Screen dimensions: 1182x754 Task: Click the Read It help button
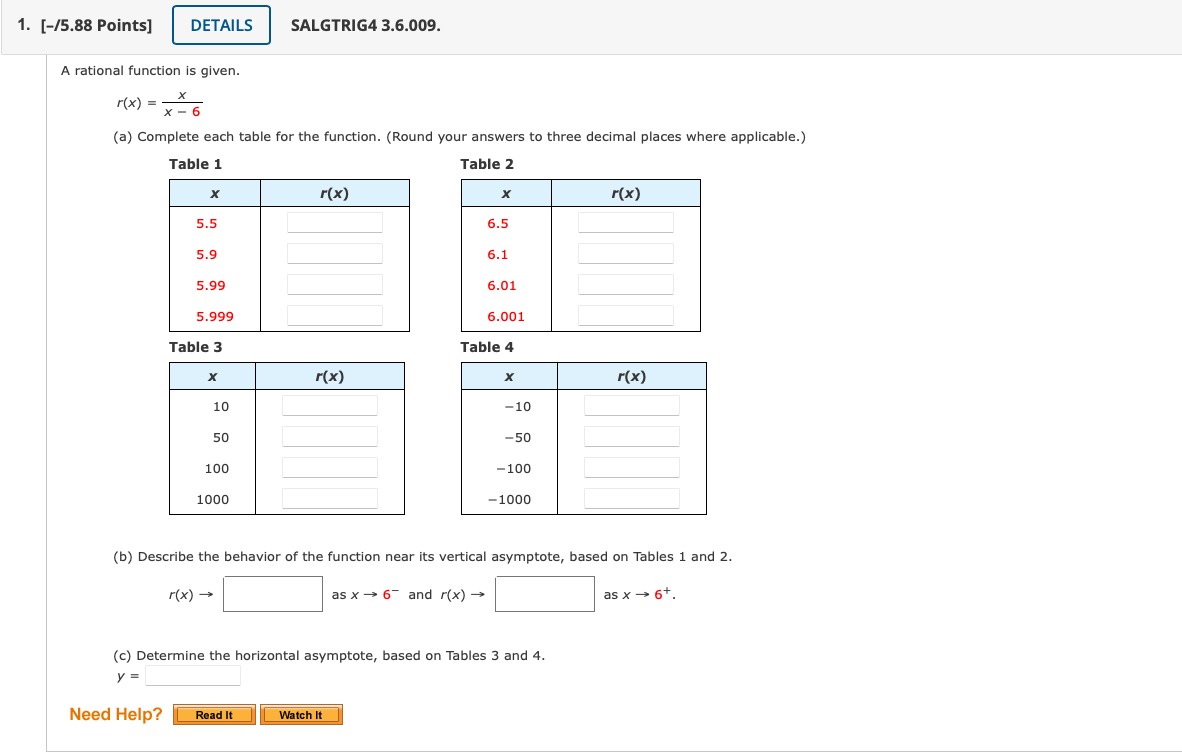213,714
